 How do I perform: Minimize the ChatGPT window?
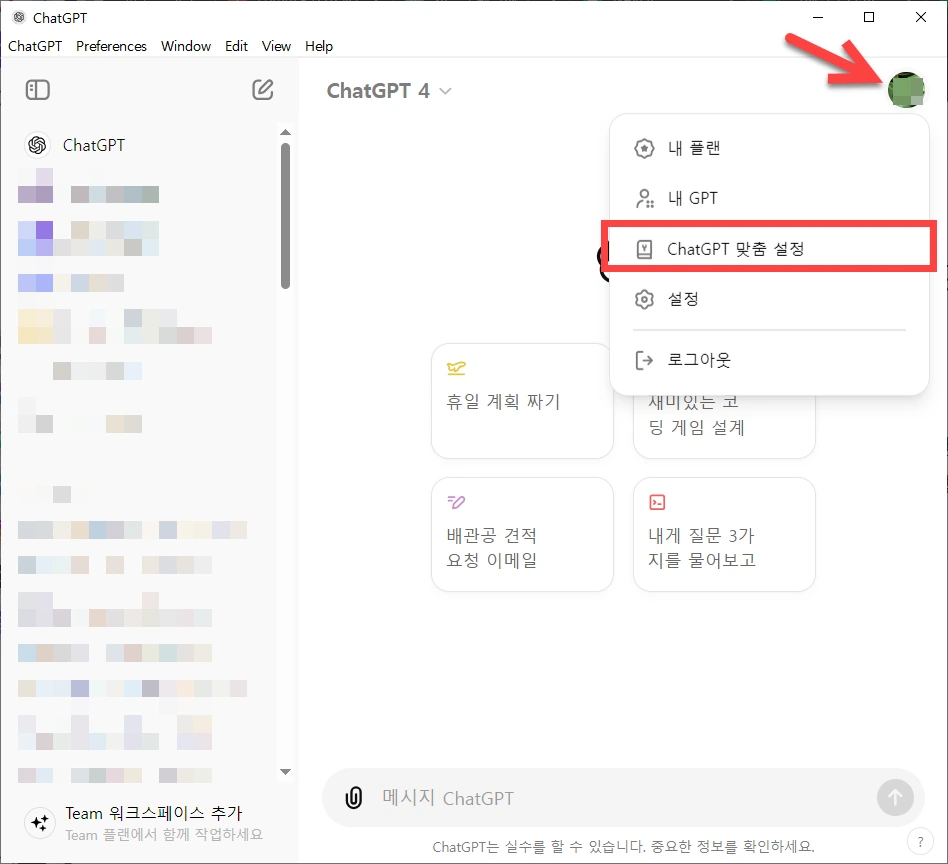point(818,18)
